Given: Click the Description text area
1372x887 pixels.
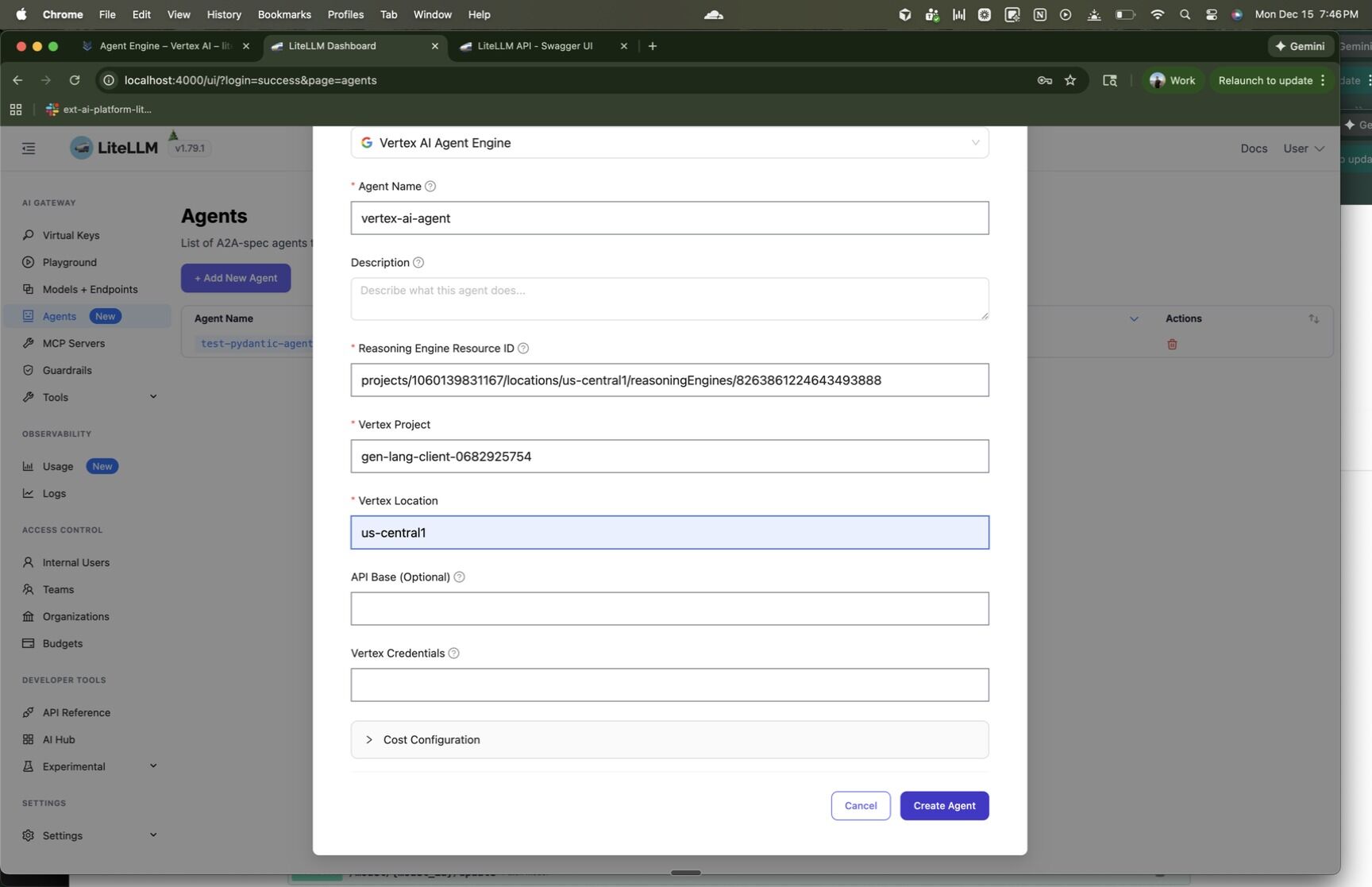Looking at the screenshot, I should click(x=669, y=299).
